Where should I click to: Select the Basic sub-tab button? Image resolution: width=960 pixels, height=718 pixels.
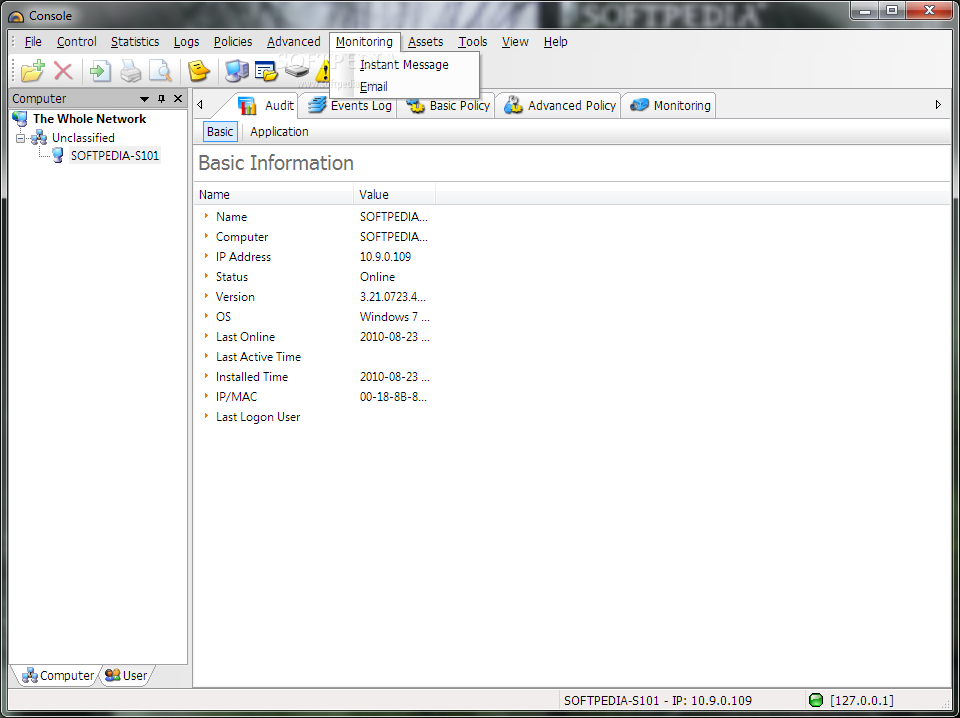(x=220, y=132)
